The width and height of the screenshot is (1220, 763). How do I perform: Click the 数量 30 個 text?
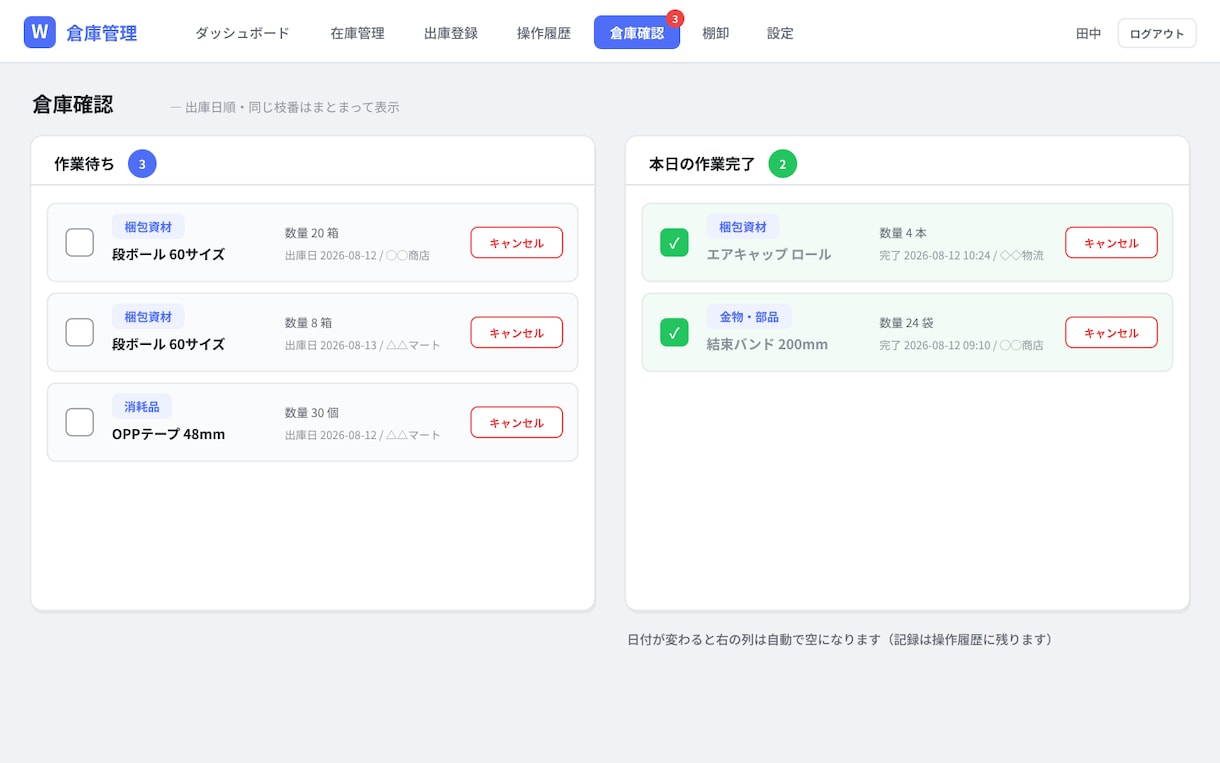point(312,413)
